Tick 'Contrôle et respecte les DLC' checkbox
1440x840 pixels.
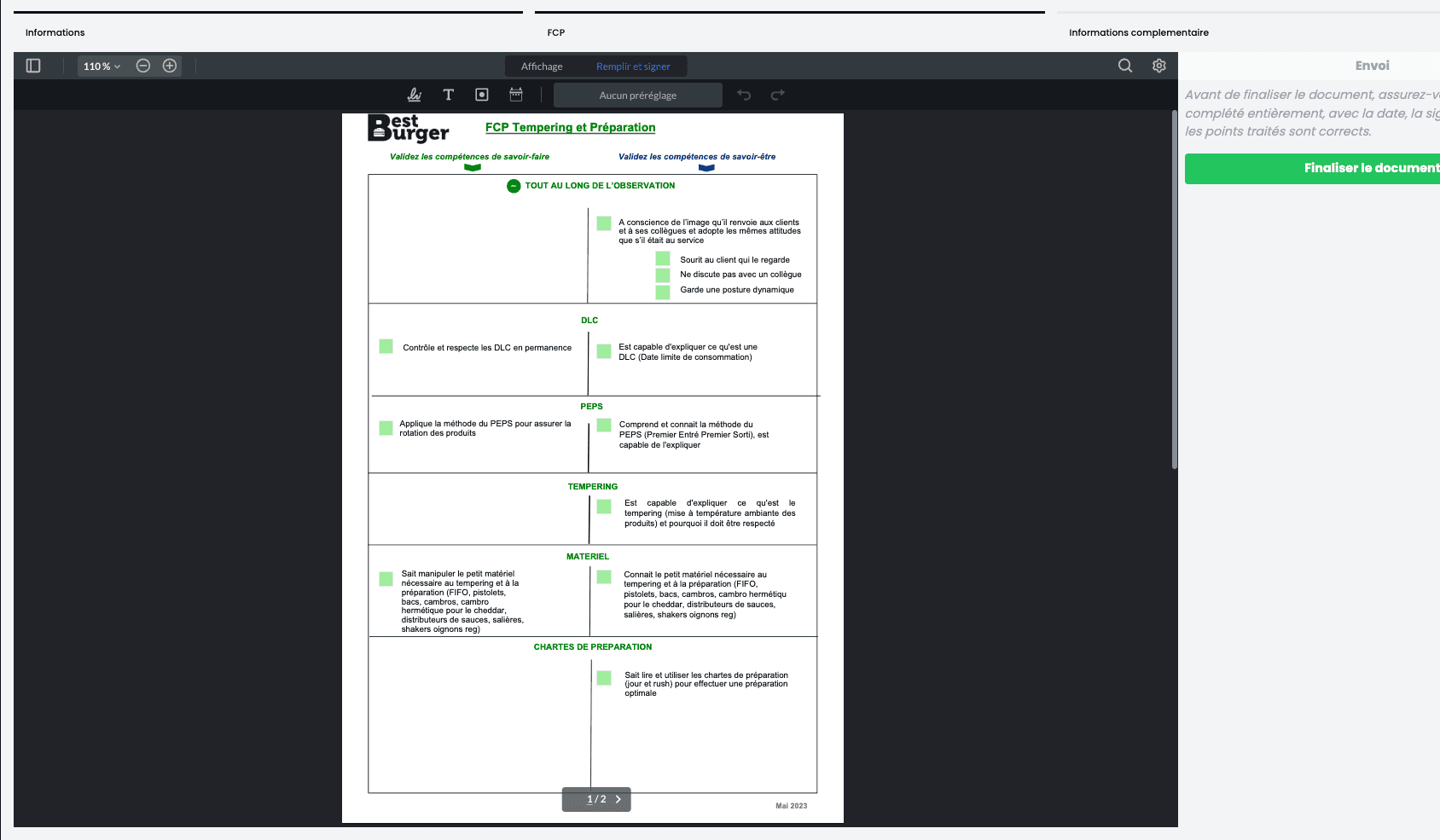point(386,346)
